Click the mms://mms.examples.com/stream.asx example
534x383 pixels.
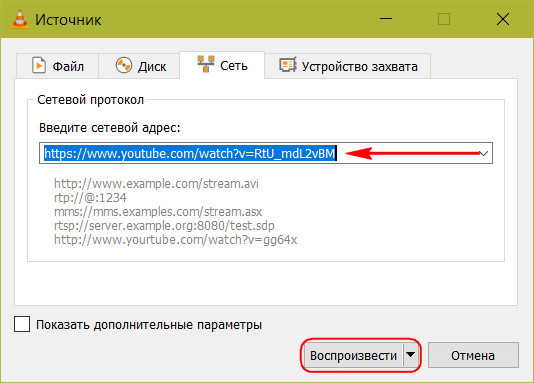click(158, 212)
